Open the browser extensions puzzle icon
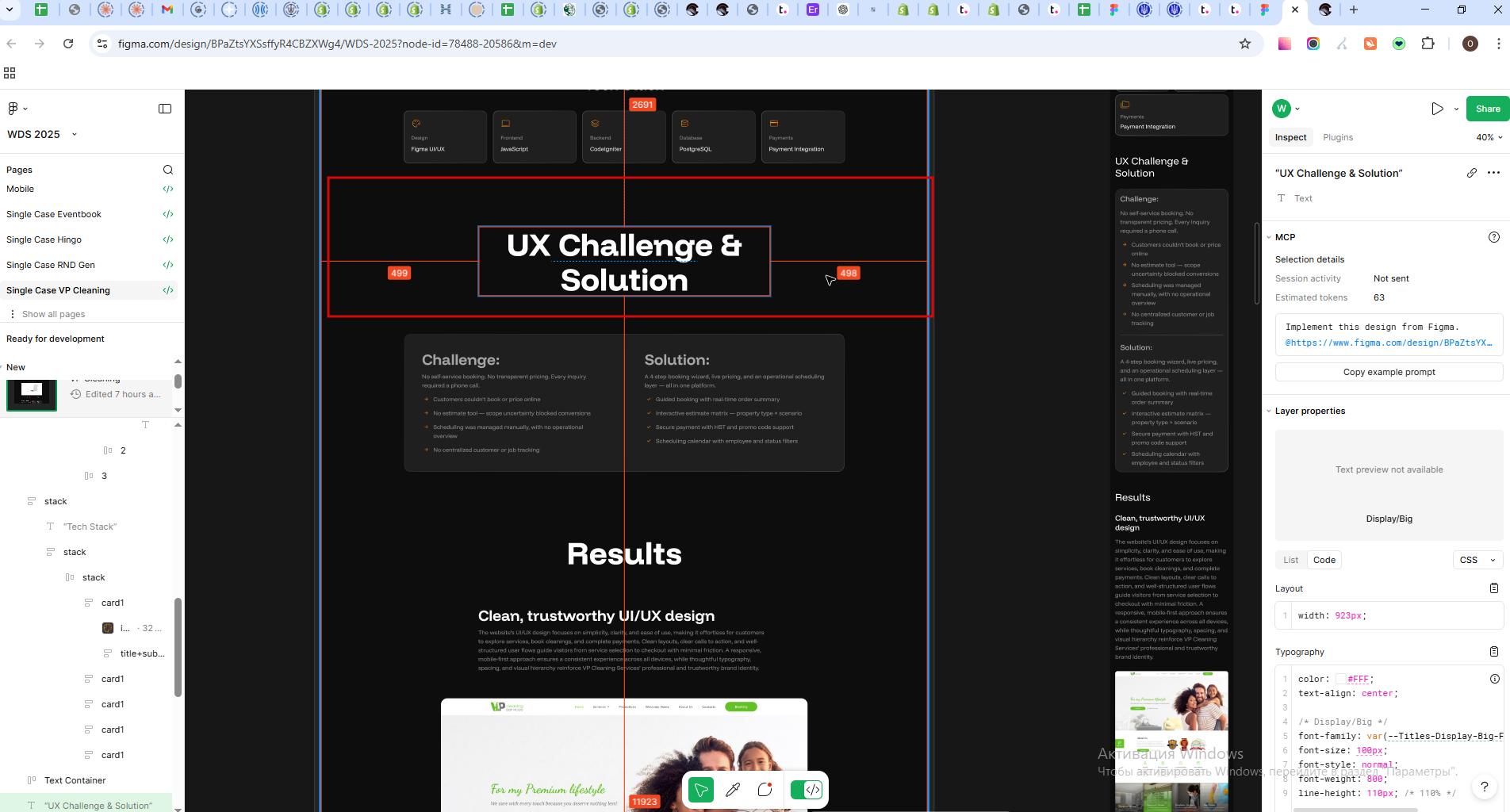The height and width of the screenshot is (812, 1510). pyautogui.click(x=1428, y=44)
